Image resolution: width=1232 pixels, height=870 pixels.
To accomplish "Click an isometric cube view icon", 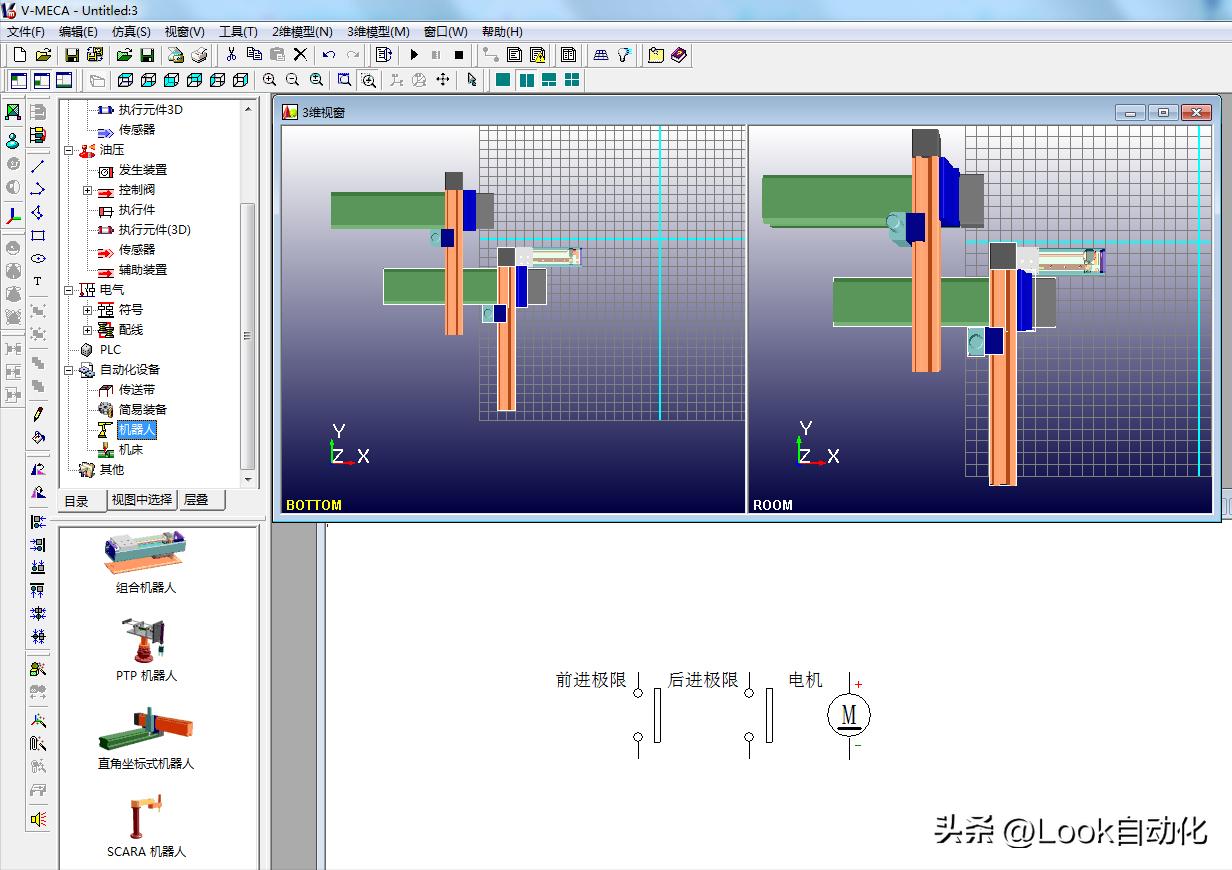I will coord(124,79).
